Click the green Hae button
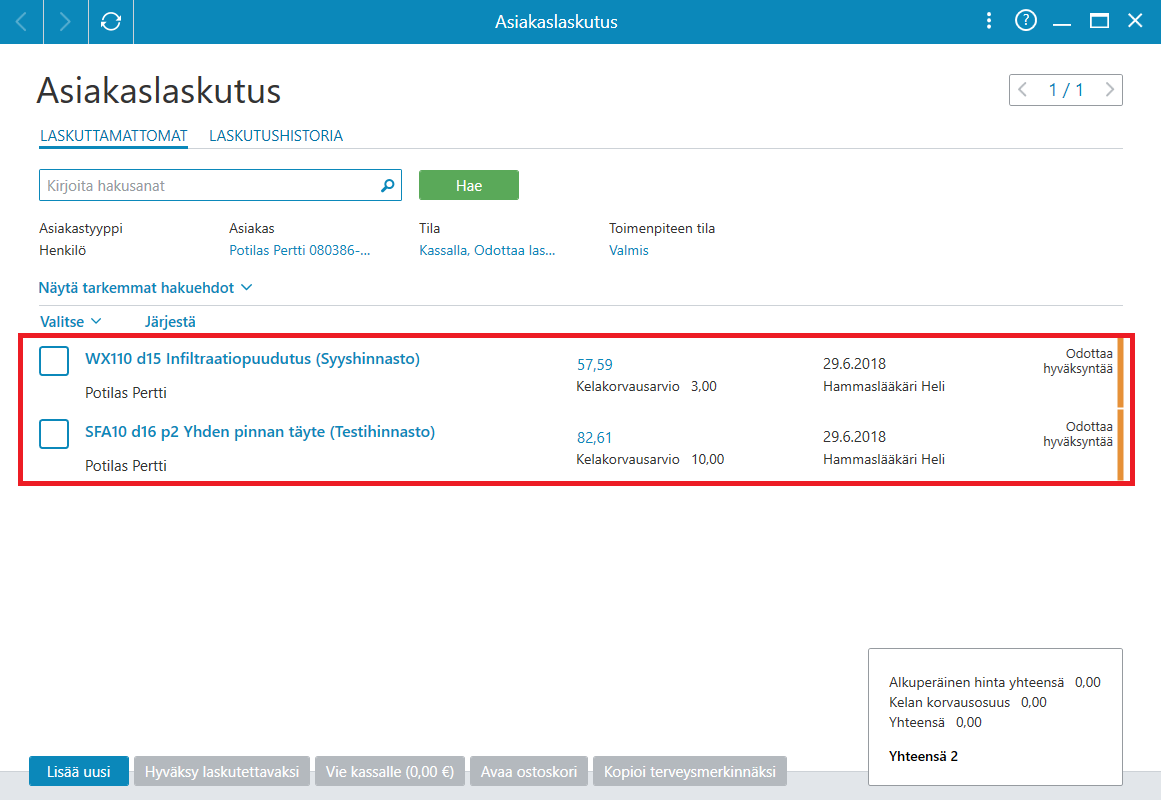 pos(469,185)
